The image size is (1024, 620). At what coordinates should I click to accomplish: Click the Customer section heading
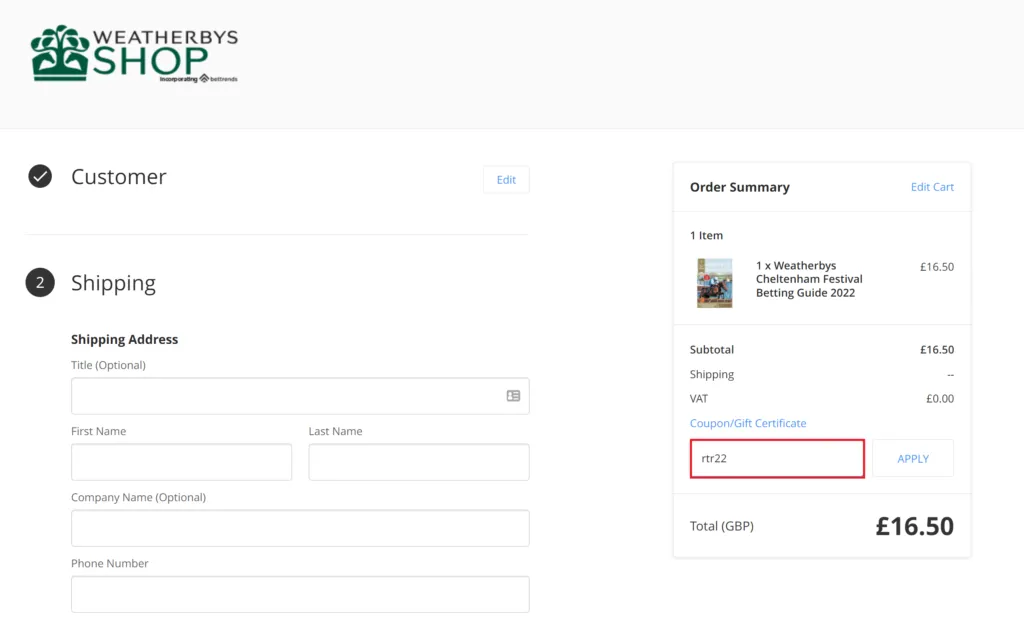pos(119,176)
